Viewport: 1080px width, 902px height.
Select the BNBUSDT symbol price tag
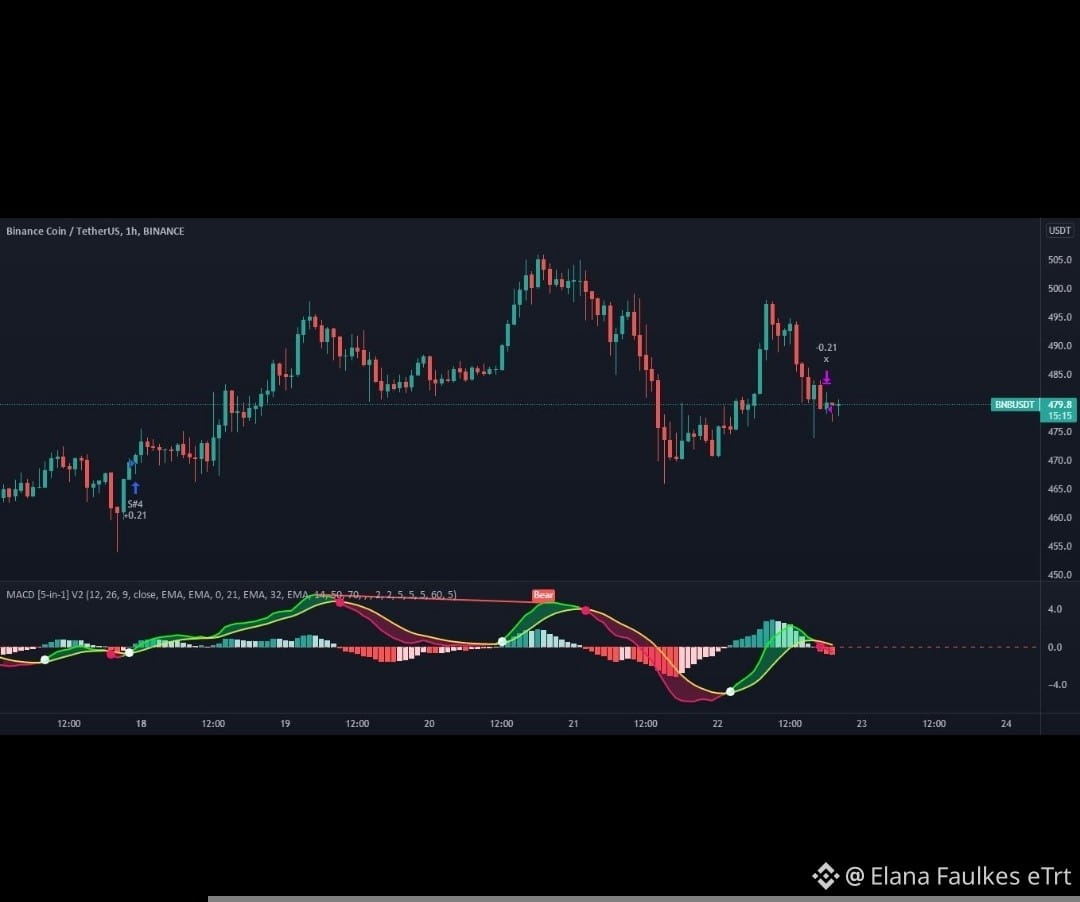[x=1015, y=405]
